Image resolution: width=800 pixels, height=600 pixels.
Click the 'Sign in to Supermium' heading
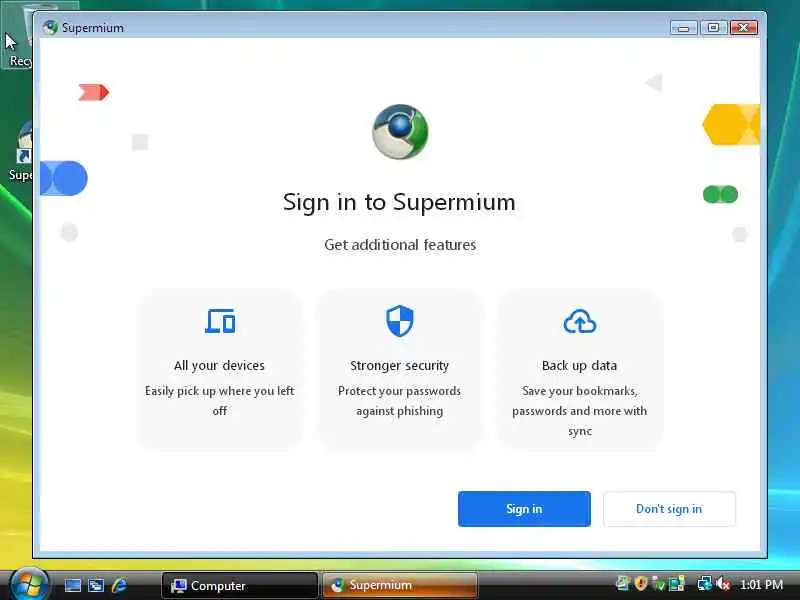coord(399,203)
